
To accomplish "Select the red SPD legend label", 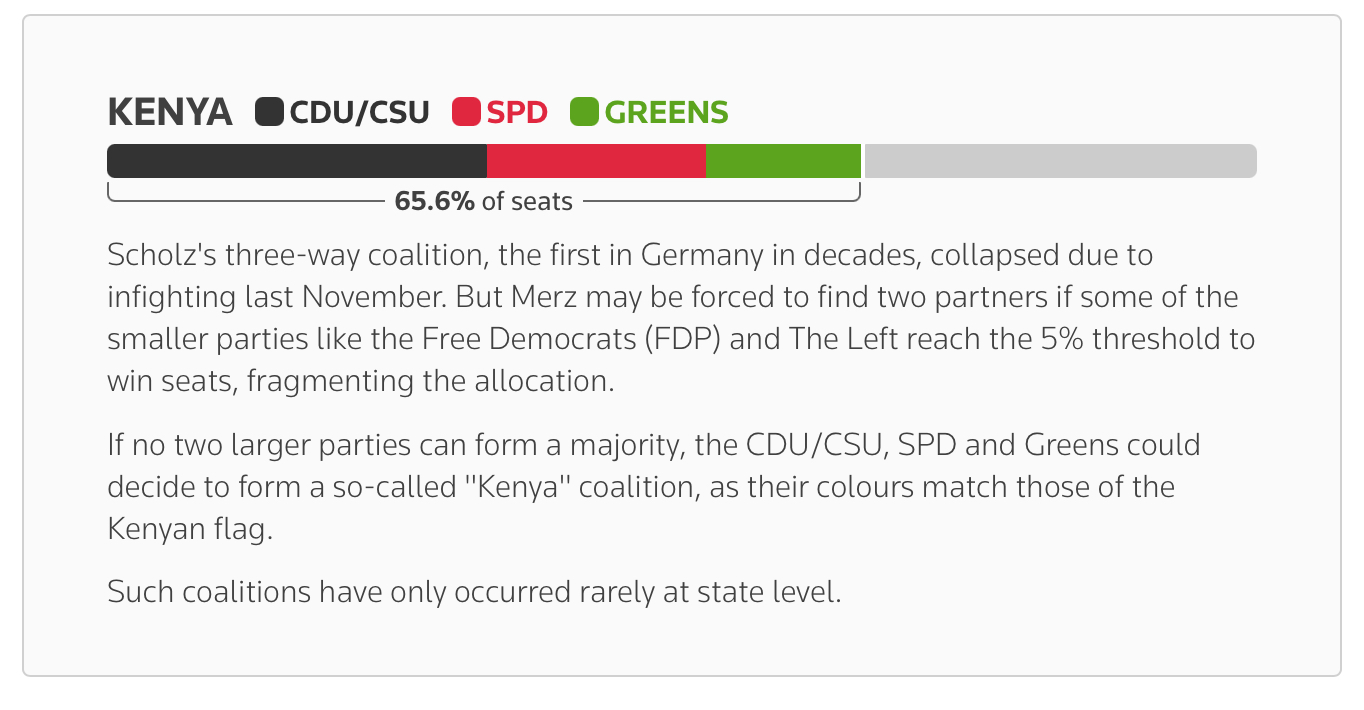I will 517,112.
